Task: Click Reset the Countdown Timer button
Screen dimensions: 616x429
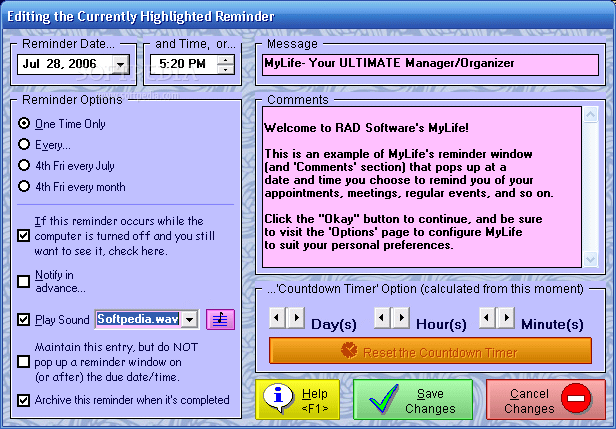Action: tap(431, 350)
